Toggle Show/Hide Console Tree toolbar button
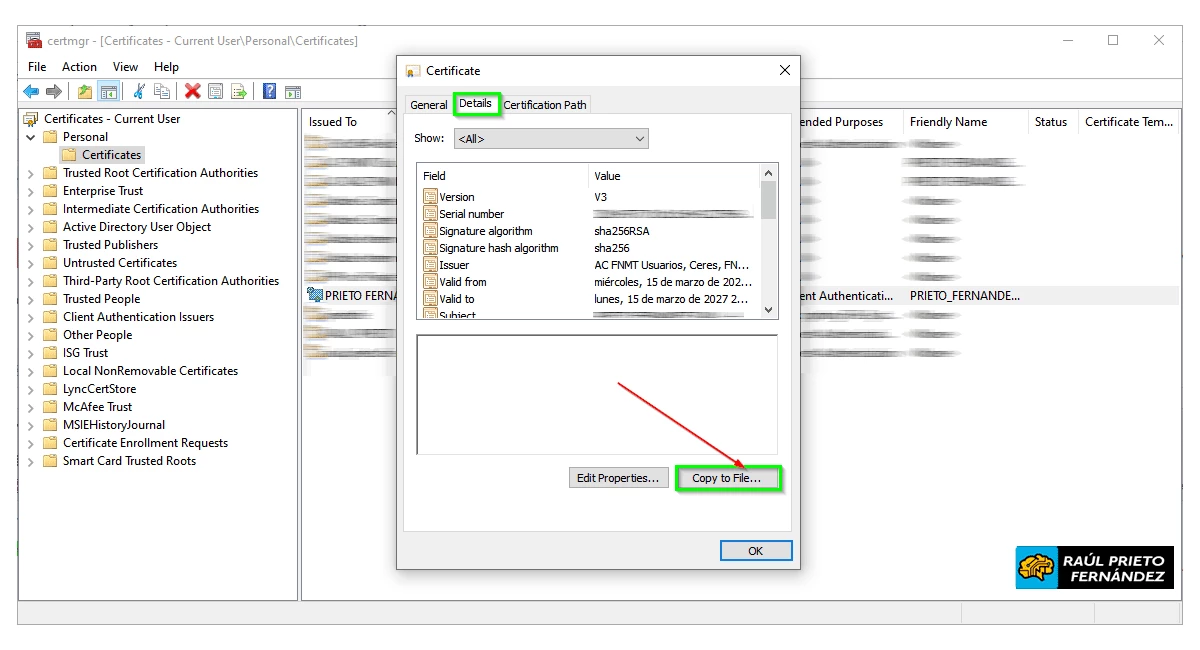 point(109,92)
